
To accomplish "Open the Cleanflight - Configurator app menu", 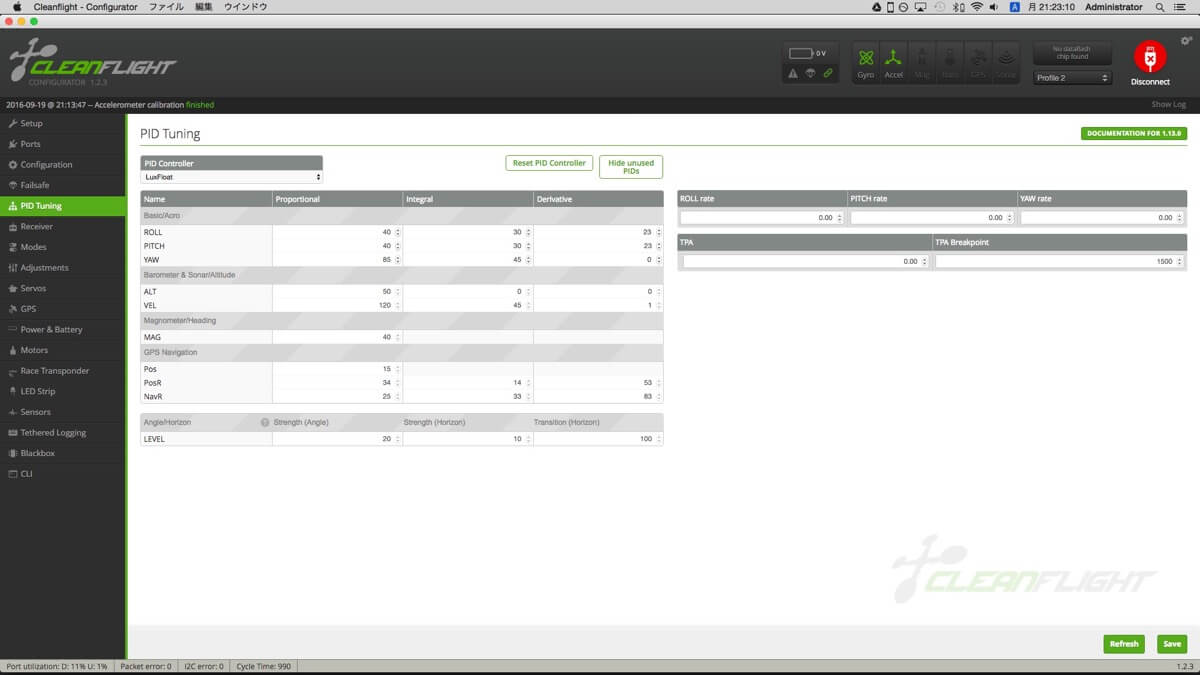I will (85, 7).
